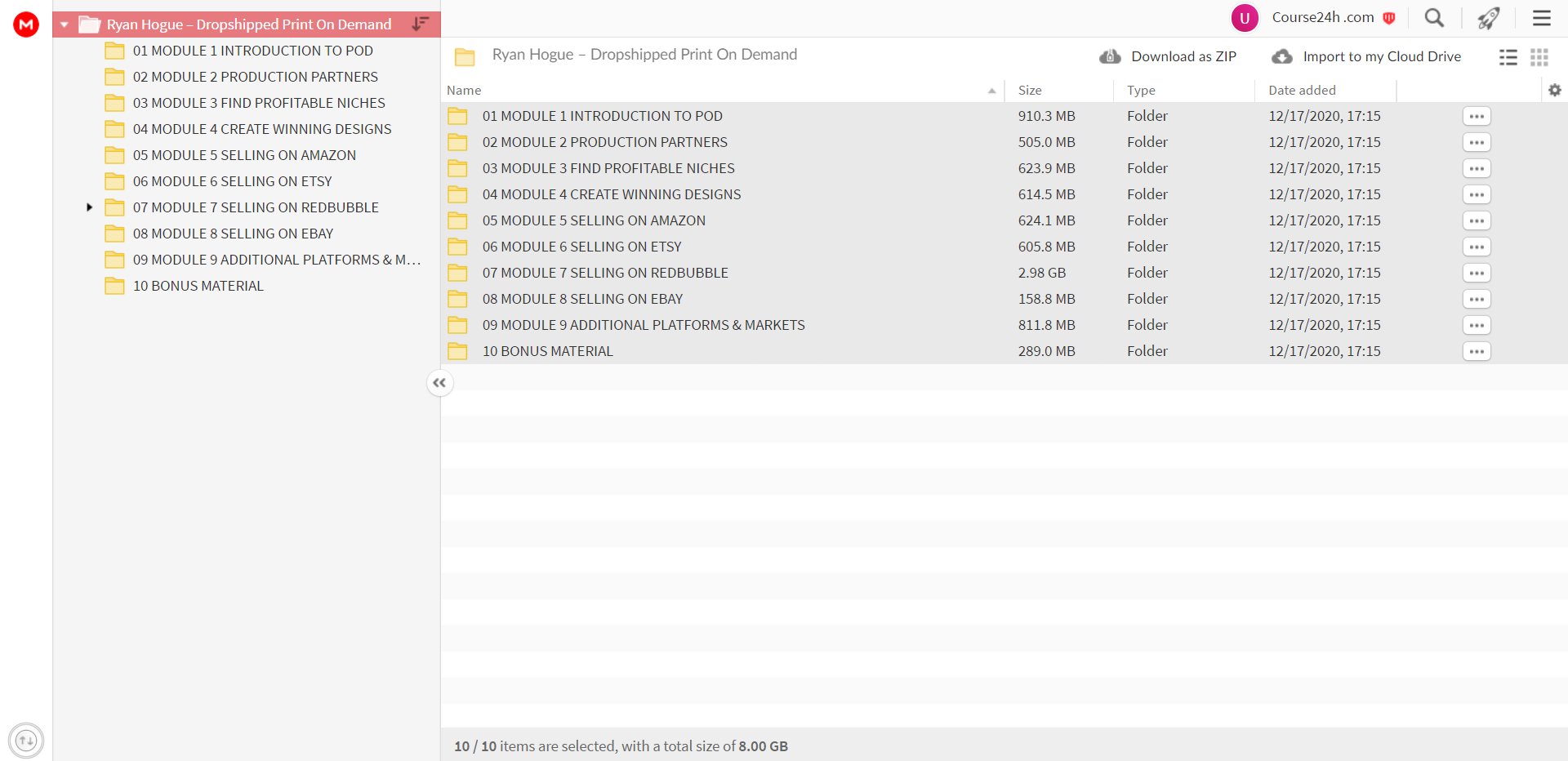Click the MEGA logo icon
Screen dimensions: 1568x761
click(26, 24)
